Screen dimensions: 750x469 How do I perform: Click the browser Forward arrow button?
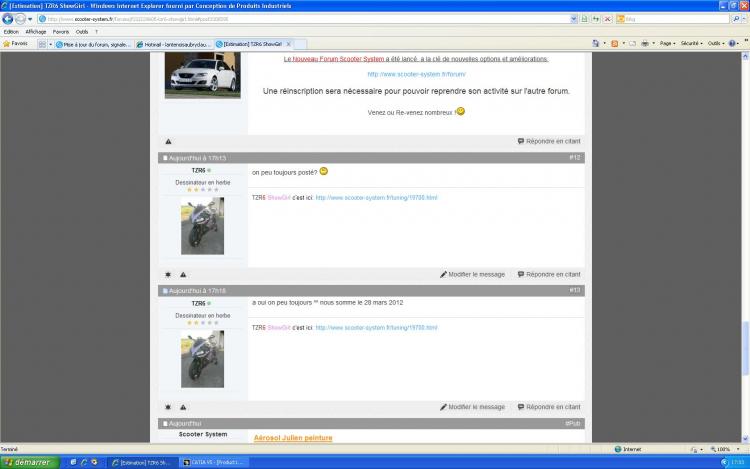click(20, 19)
